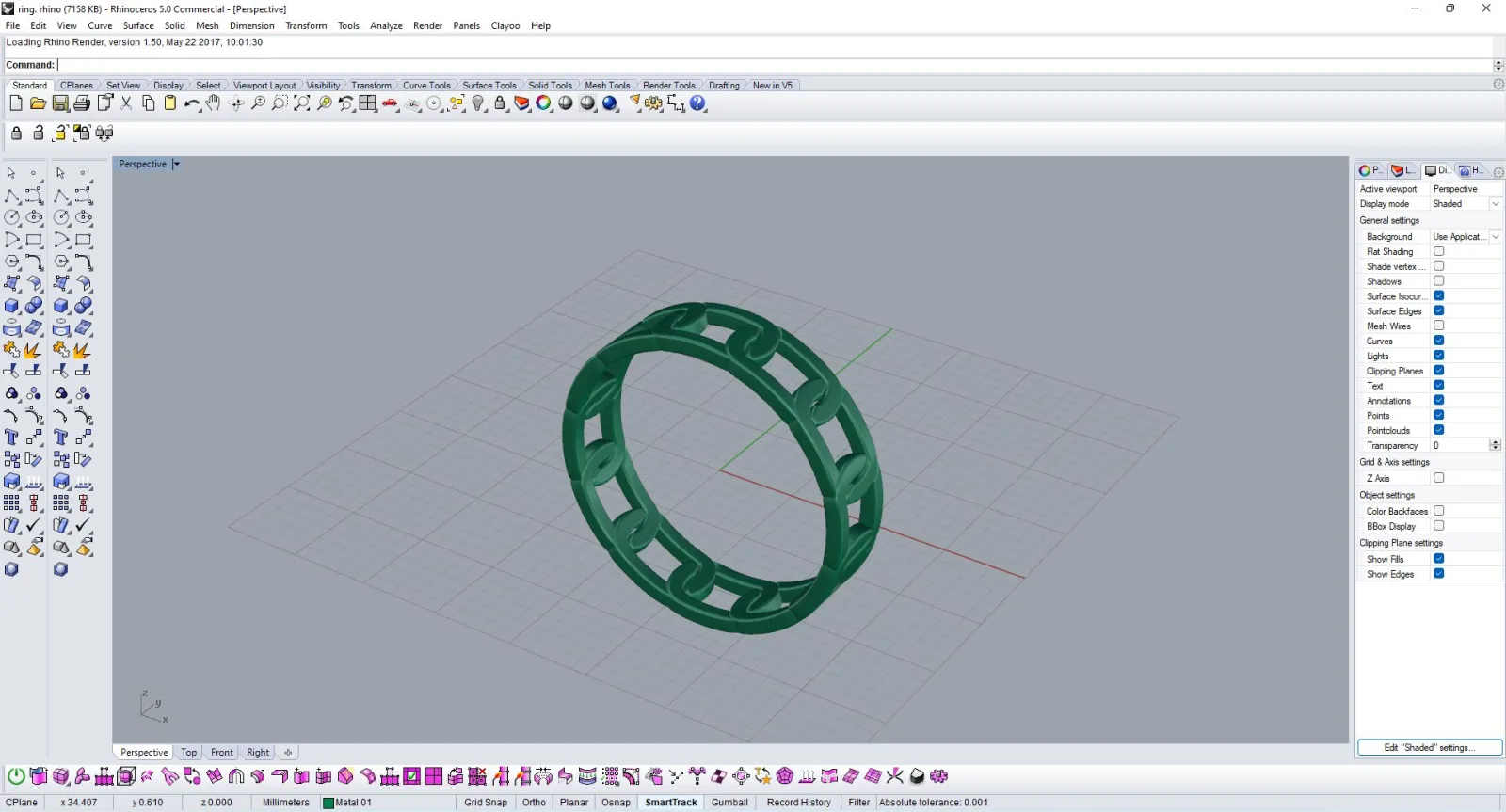Image resolution: width=1506 pixels, height=812 pixels.
Task: Click into the Command input field
Action: [774, 65]
